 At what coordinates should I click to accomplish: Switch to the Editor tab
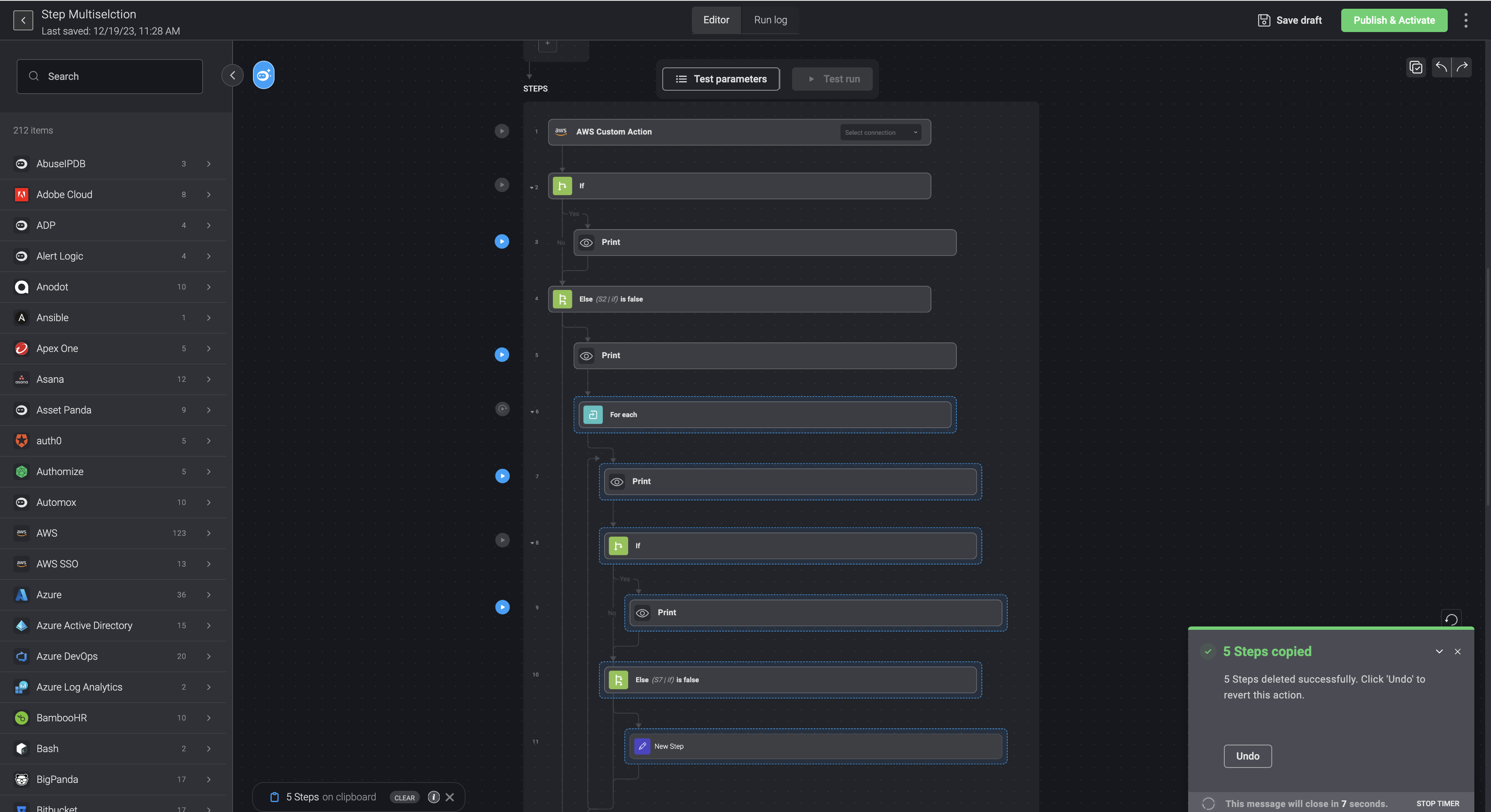(716, 20)
